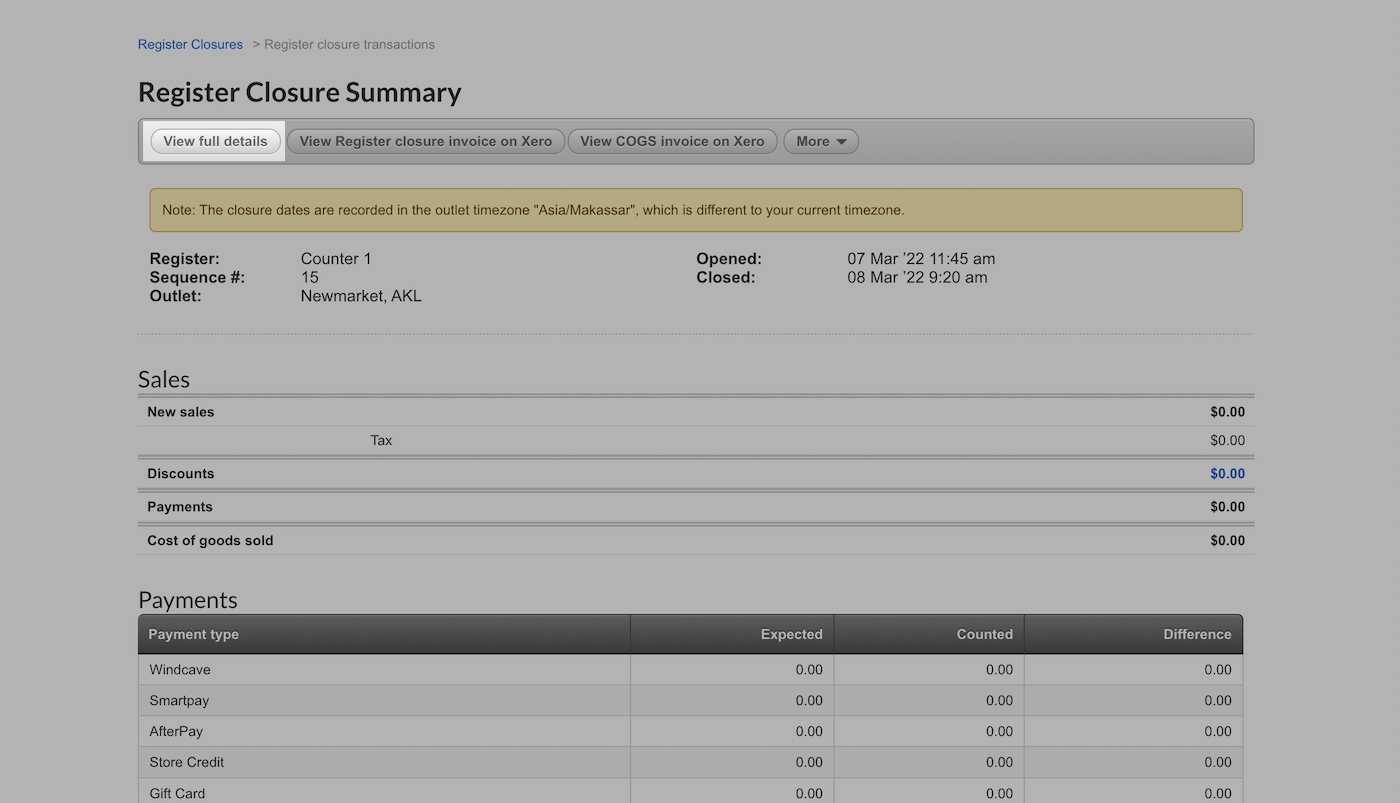Click the Difference column header

click(1196, 634)
